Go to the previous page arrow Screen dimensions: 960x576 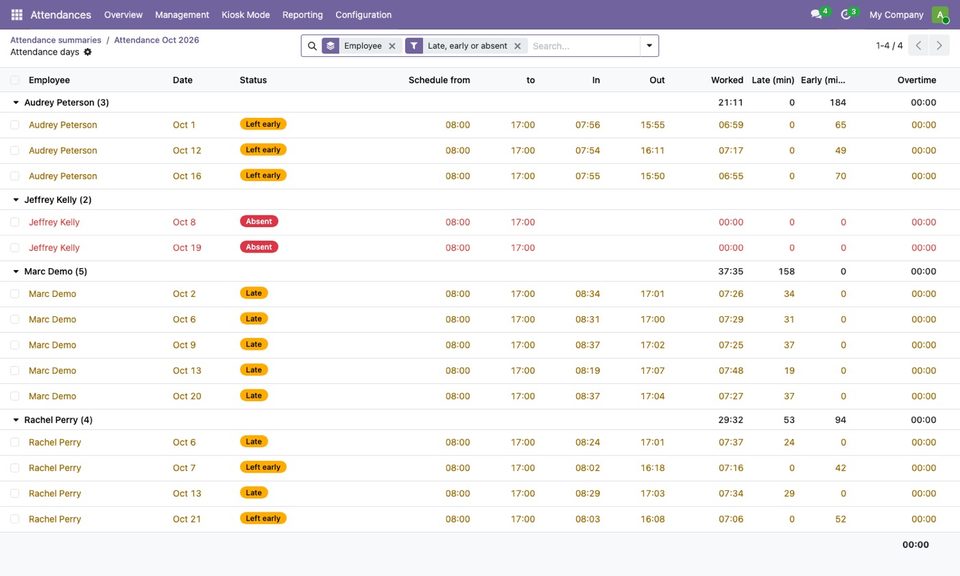(x=918, y=46)
